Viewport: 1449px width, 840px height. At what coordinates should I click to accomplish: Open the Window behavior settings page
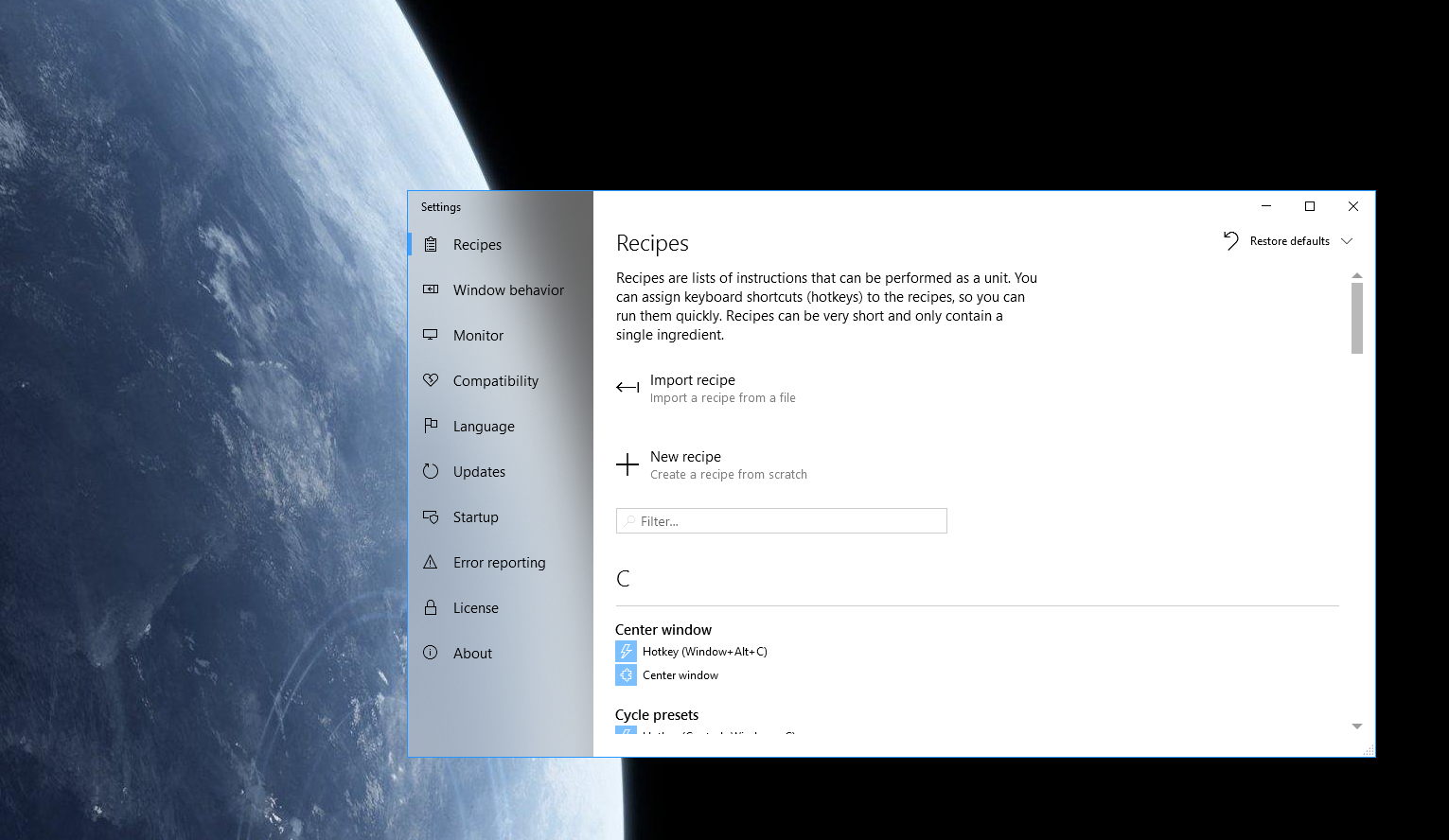tap(507, 290)
